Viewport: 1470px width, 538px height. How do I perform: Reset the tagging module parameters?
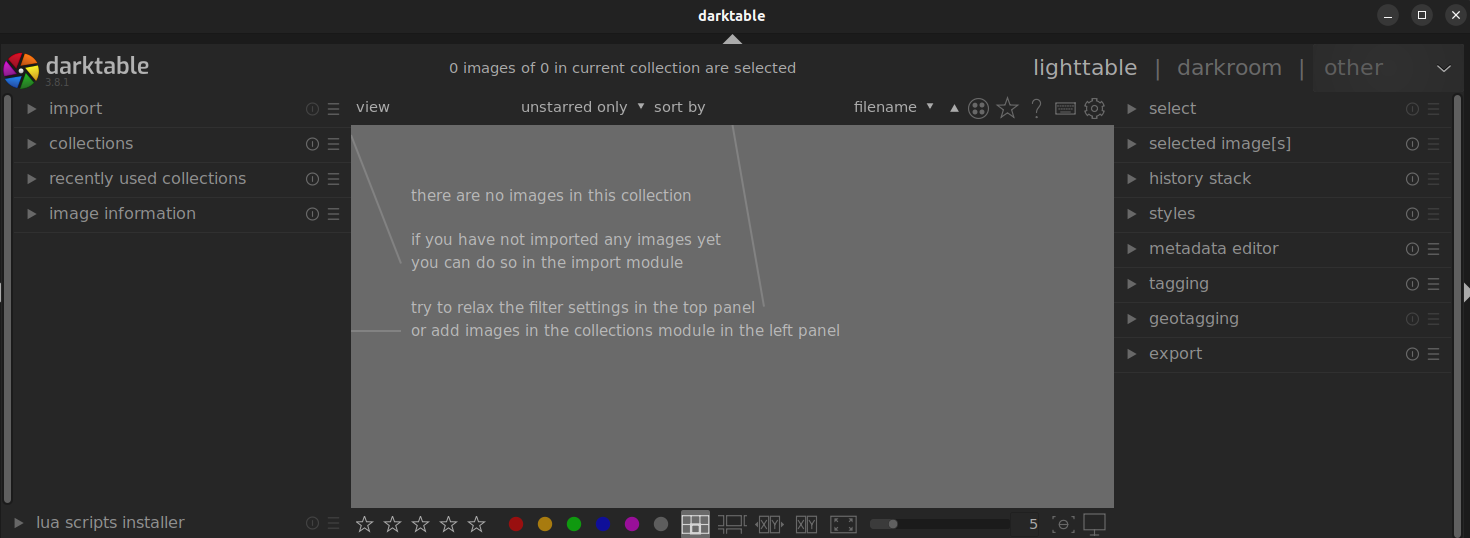tap(1412, 284)
